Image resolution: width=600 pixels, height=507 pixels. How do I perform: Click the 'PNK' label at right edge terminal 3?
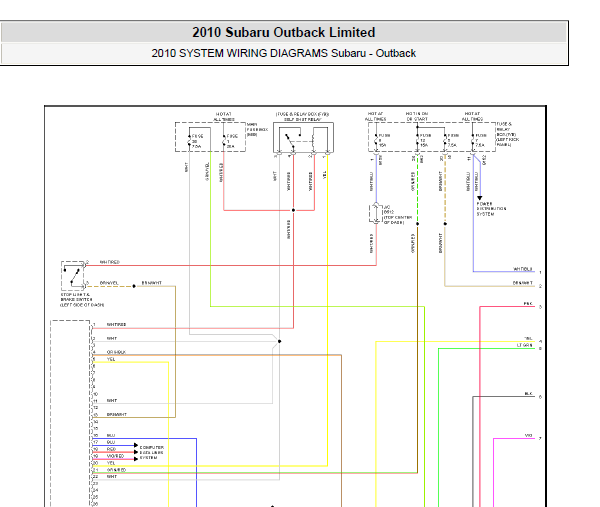point(528,303)
